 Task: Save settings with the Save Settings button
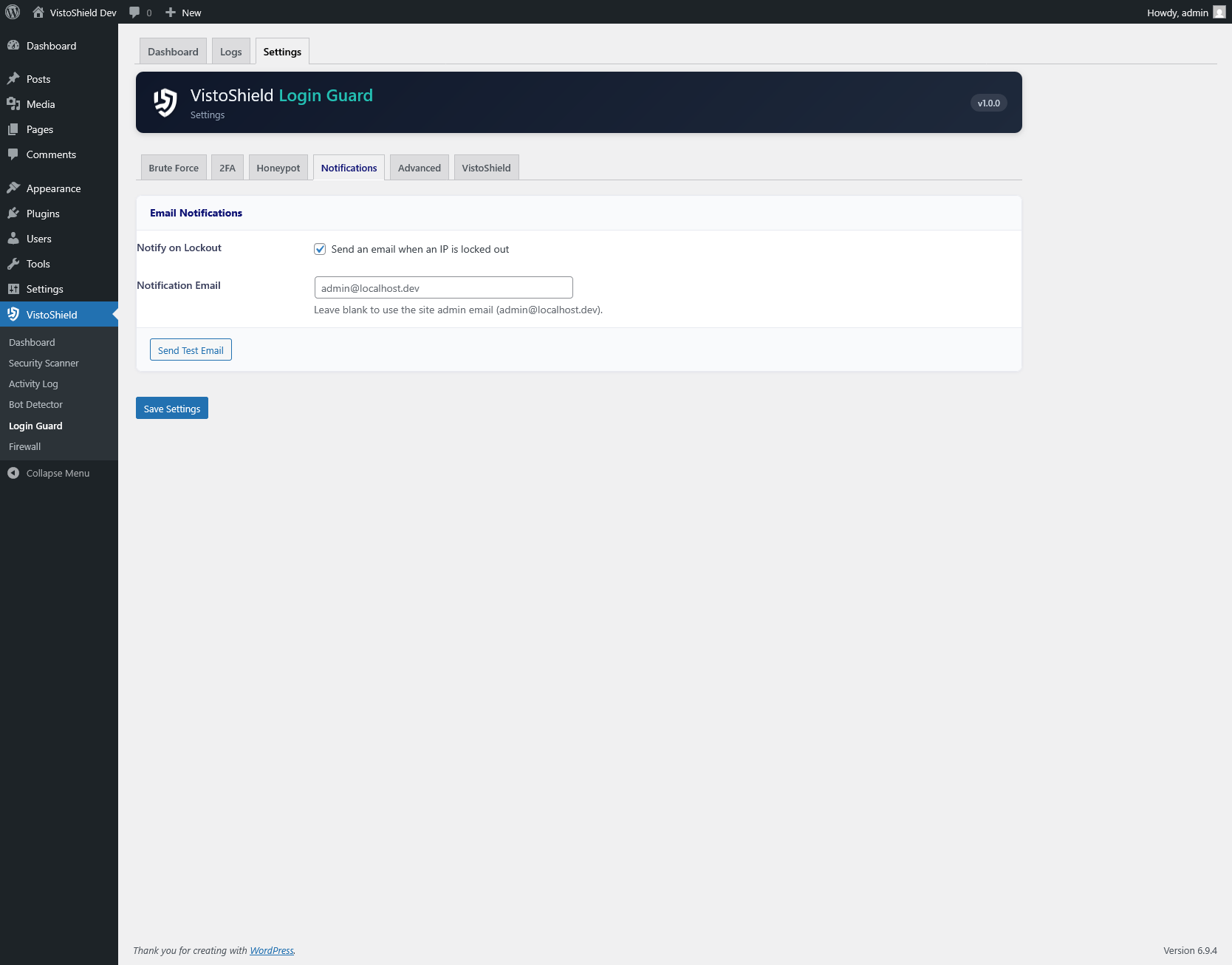coord(171,407)
